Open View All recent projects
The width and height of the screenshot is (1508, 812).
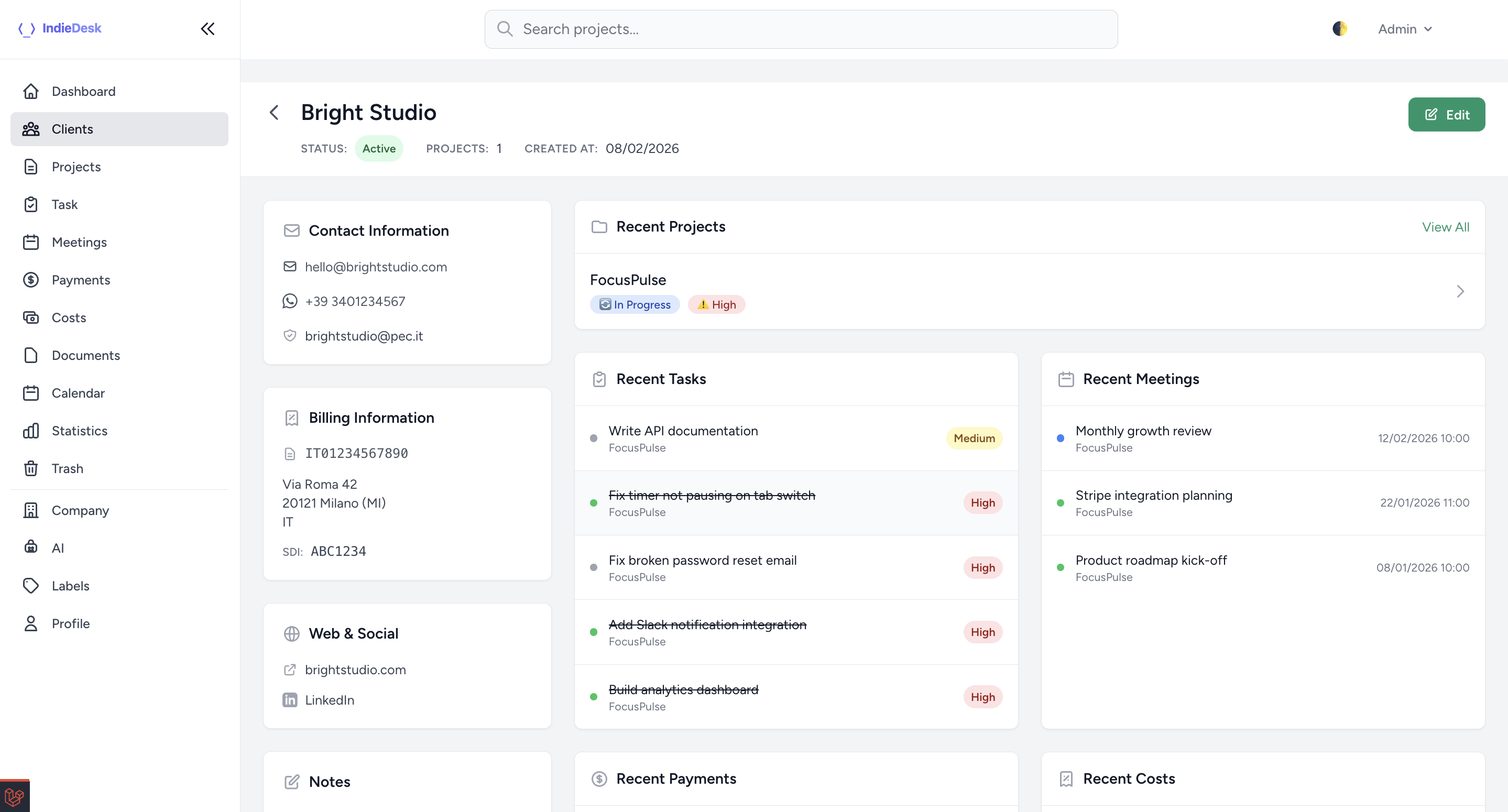1445,226
